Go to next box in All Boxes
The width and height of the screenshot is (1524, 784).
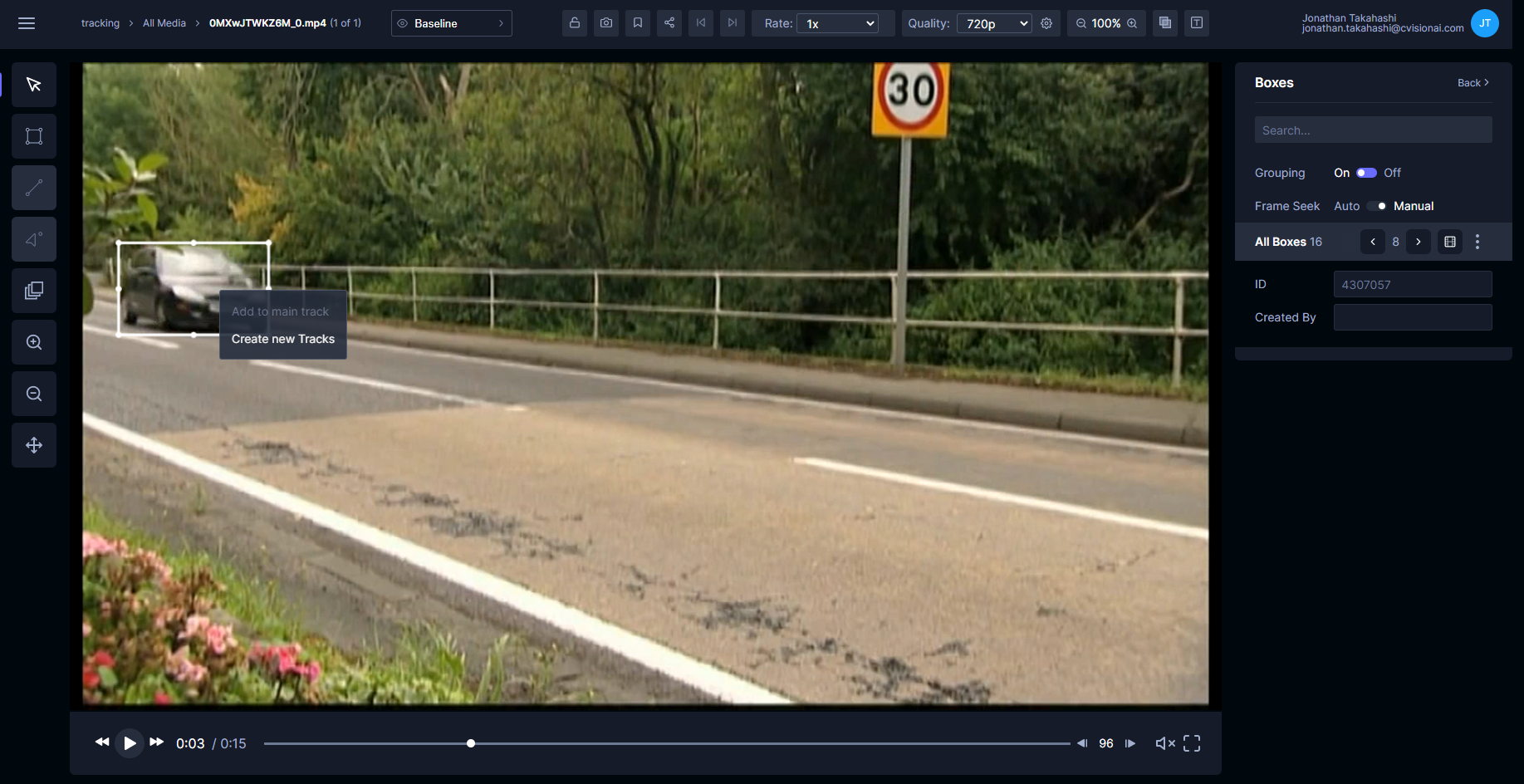pyautogui.click(x=1419, y=242)
